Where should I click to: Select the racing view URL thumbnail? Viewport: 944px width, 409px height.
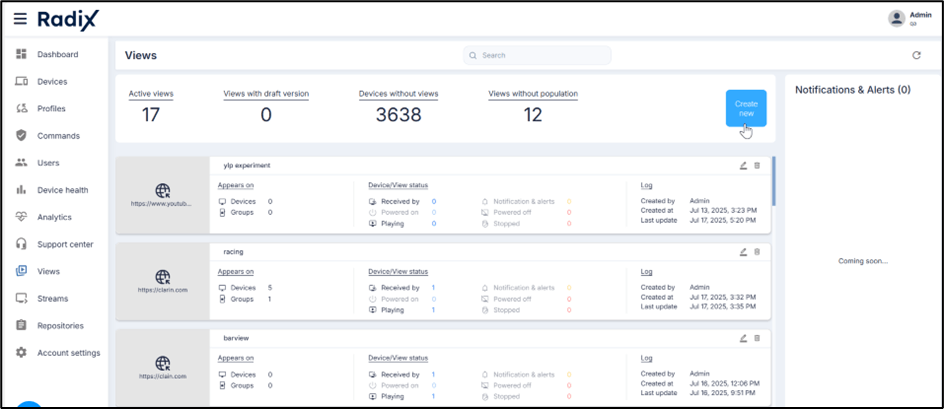pyautogui.click(x=163, y=281)
